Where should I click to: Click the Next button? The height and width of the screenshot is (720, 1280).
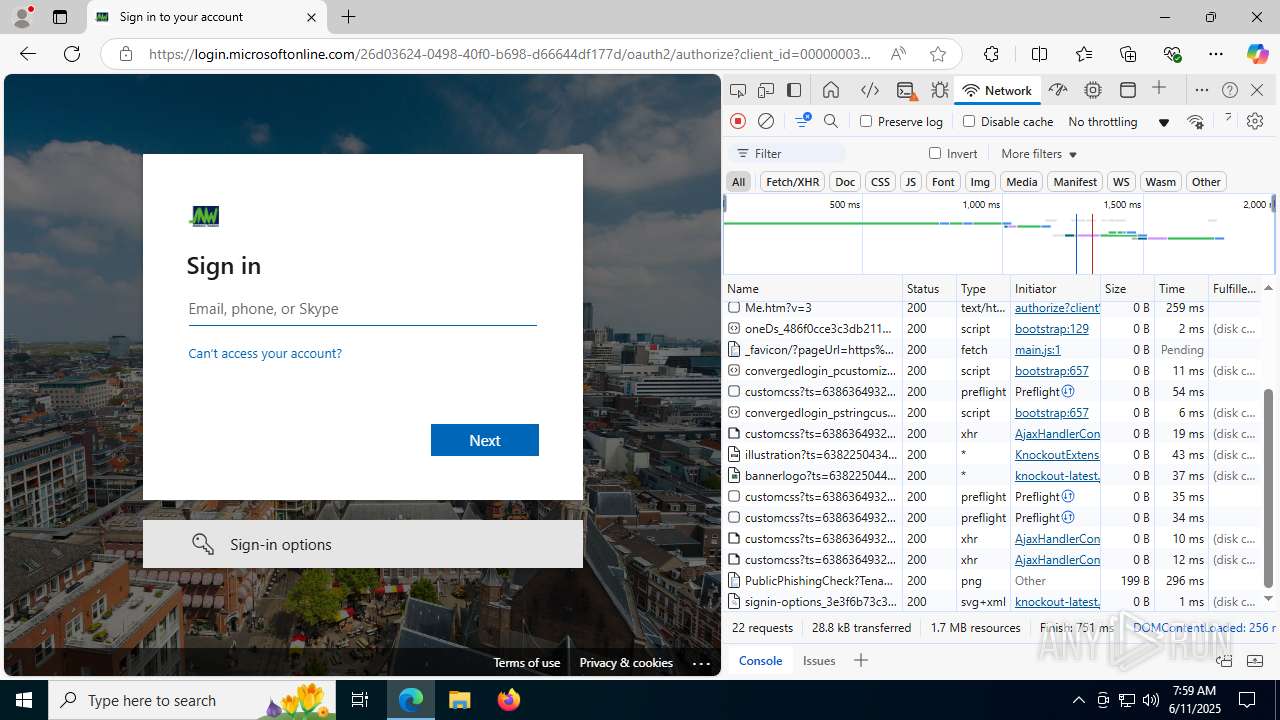pos(485,440)
